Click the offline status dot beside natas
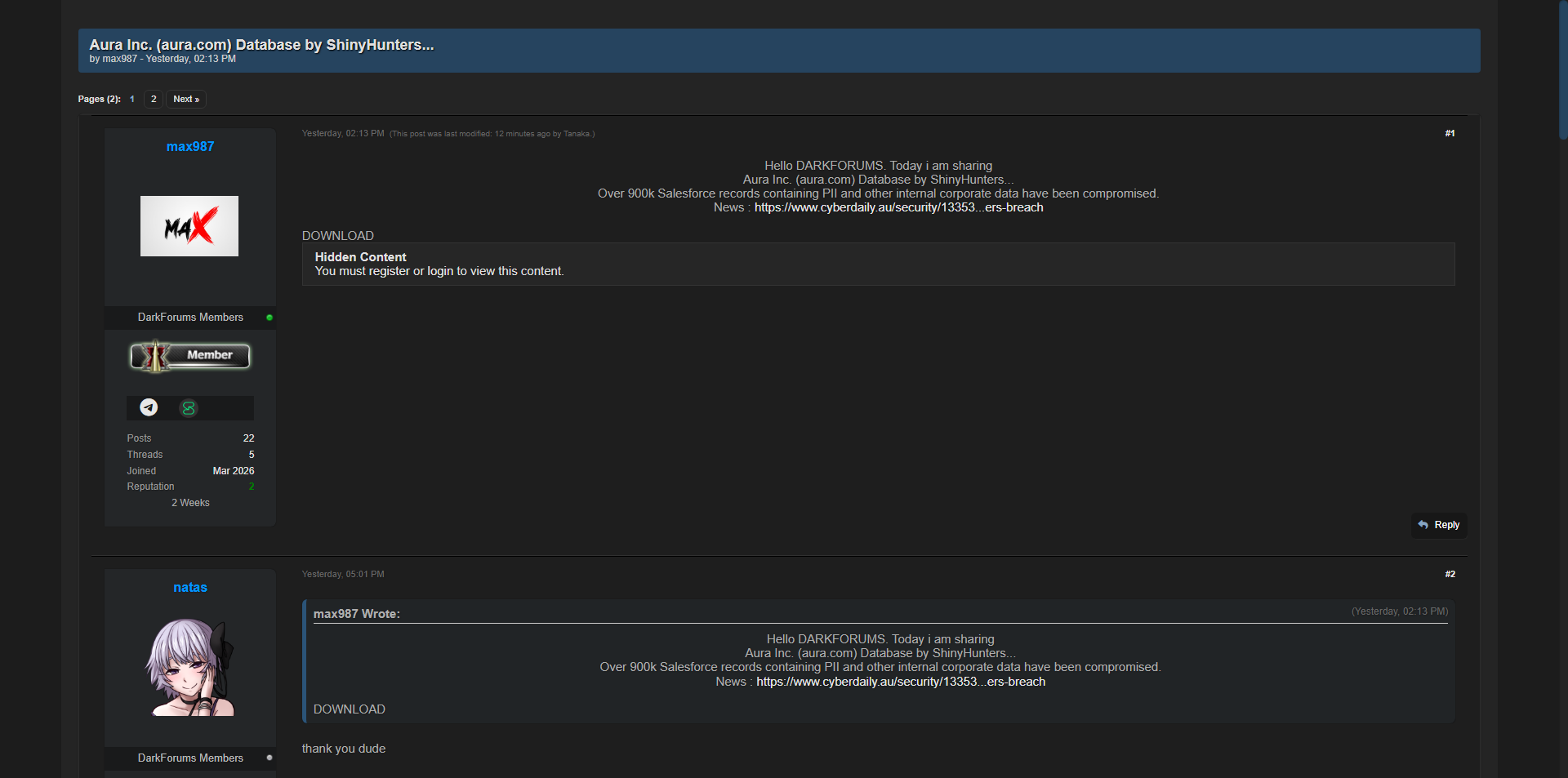 (269, 758)
